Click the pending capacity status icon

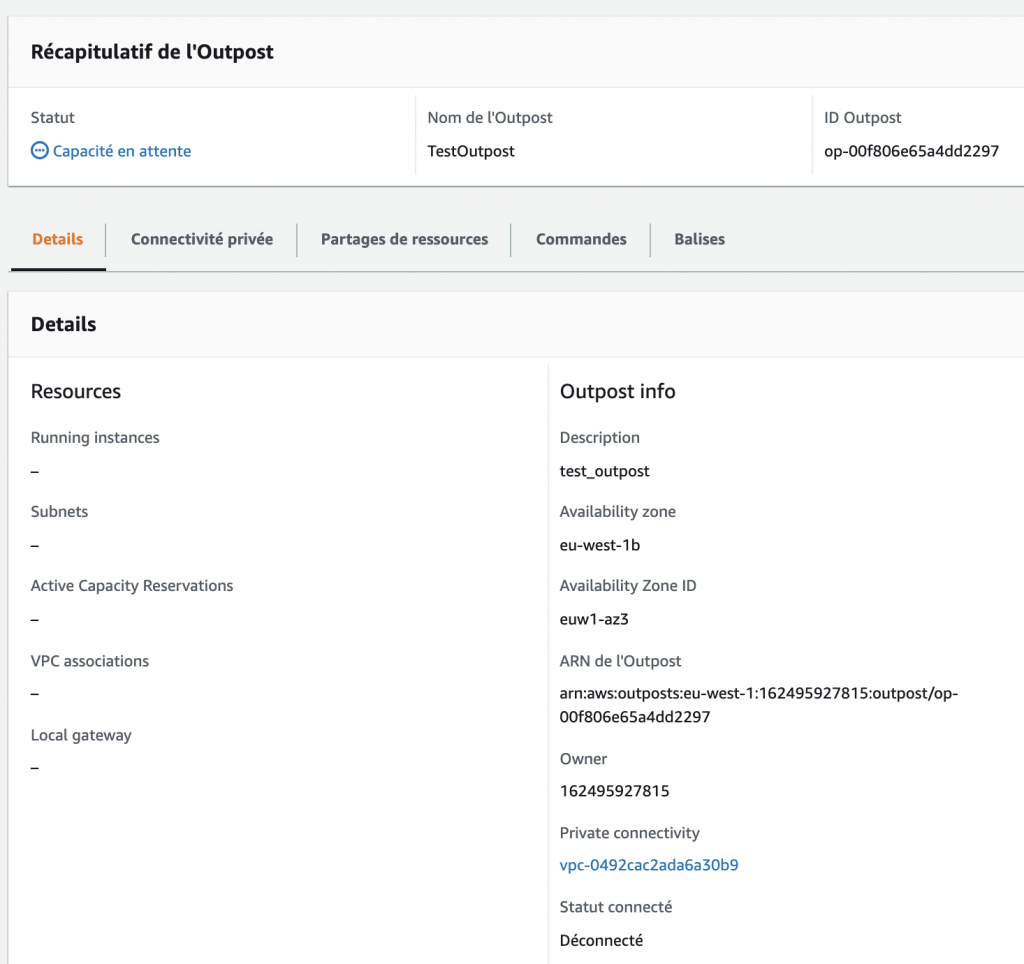coord(40,151)
